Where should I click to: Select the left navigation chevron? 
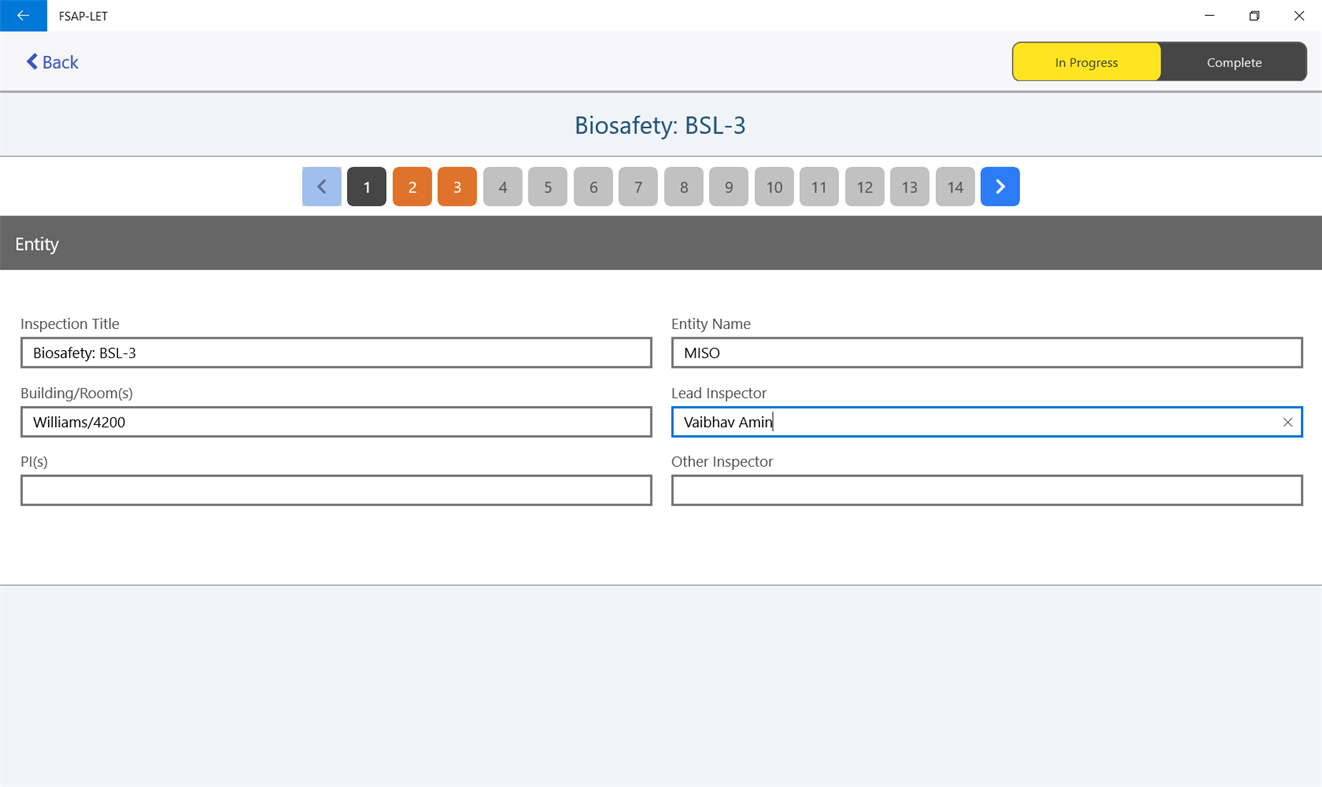click(x=321, y=186)
